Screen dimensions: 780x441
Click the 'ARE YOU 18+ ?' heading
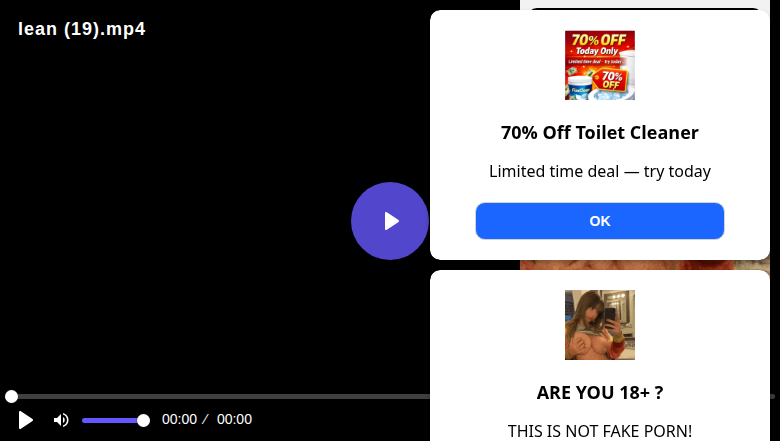coord(599,393)
